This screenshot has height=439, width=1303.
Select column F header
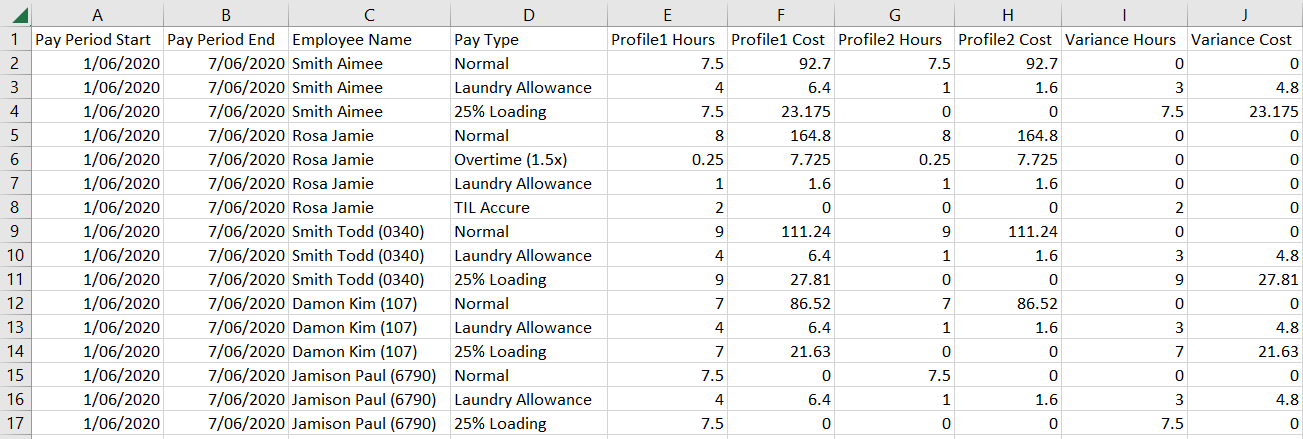pyautogui.click(x=781, y=15)
